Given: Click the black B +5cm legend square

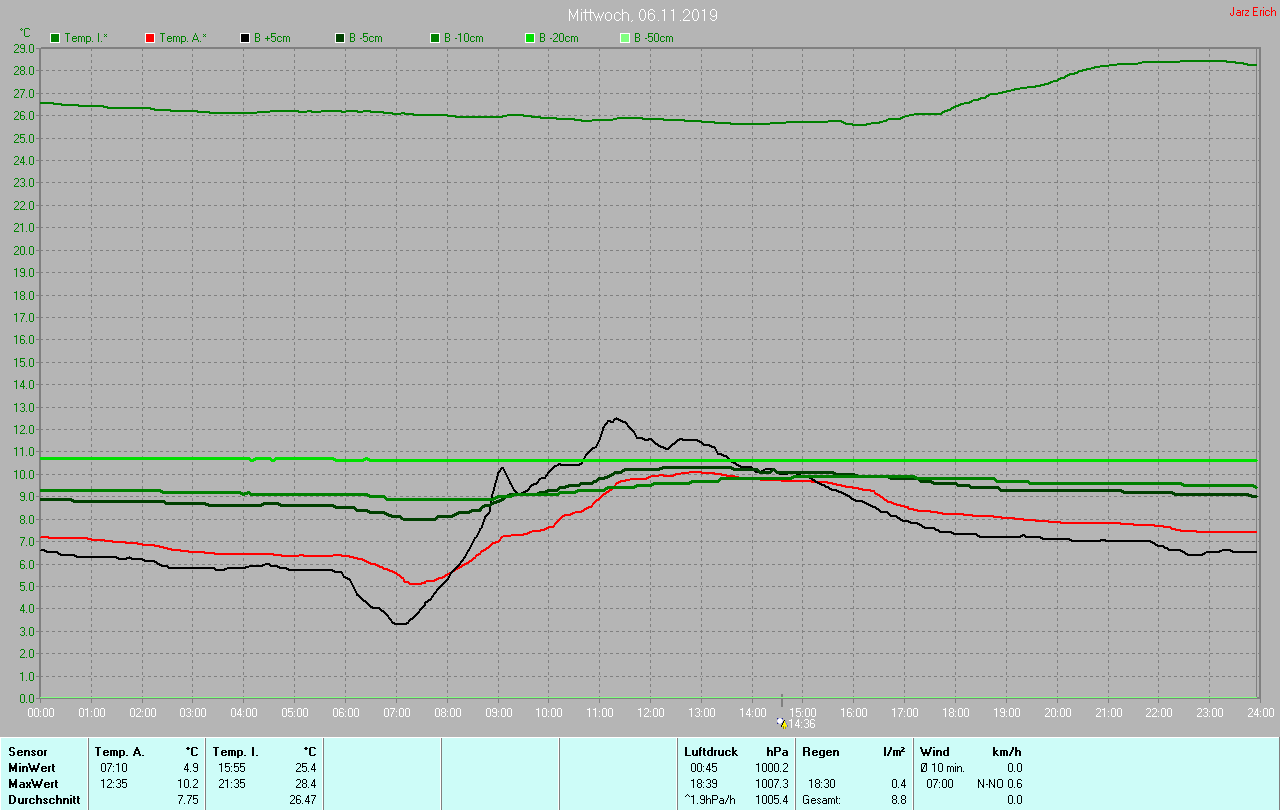Looking at the screenshot, I should [245, 38].
